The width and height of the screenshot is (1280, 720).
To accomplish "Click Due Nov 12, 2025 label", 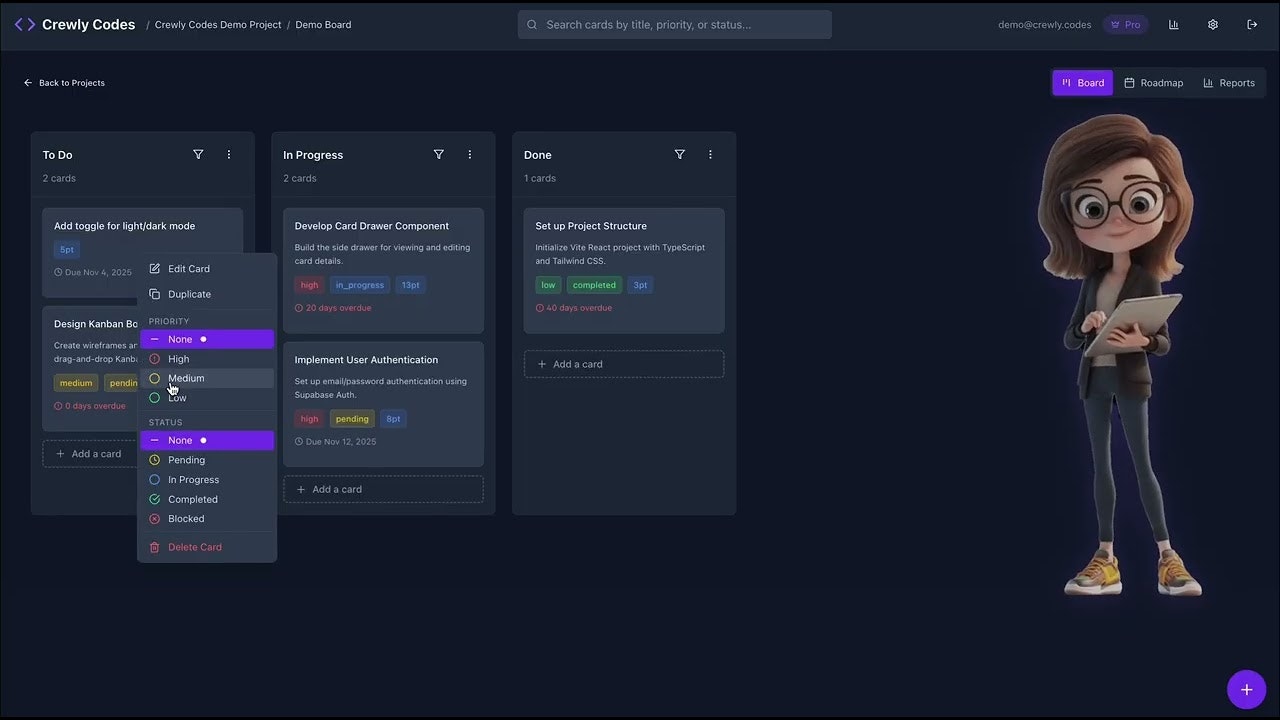I will (336, 442).
